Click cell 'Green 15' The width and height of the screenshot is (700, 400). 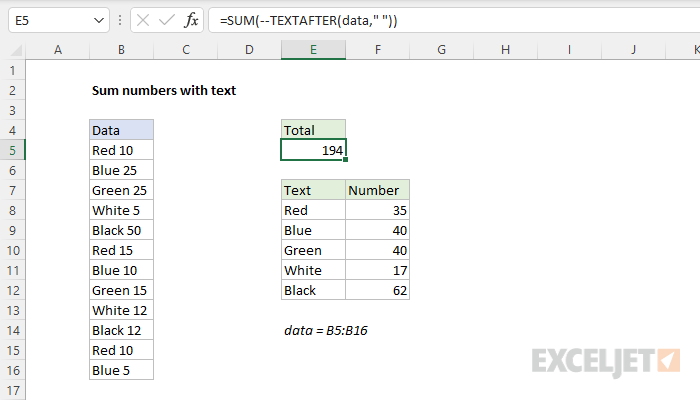pyautogui.click(x=121, y=291)
